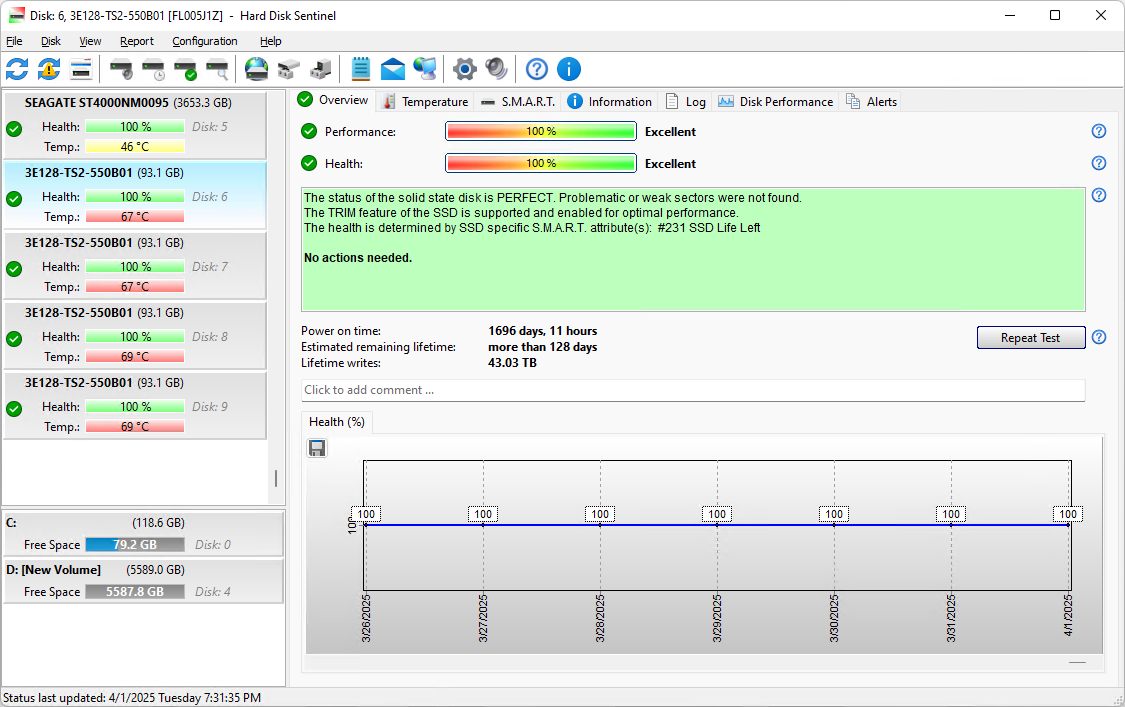
Task: Open Configuration via the gear toolbar icon
Action: tap(464, 70)
